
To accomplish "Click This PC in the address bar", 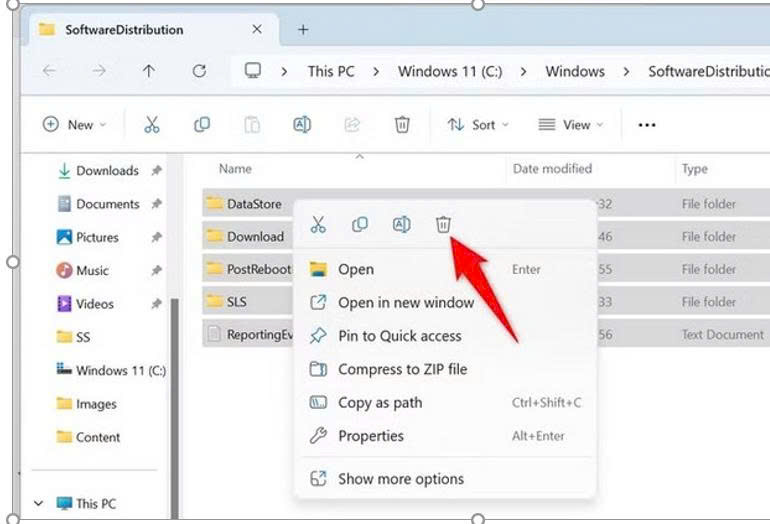I will click(331, 72).
